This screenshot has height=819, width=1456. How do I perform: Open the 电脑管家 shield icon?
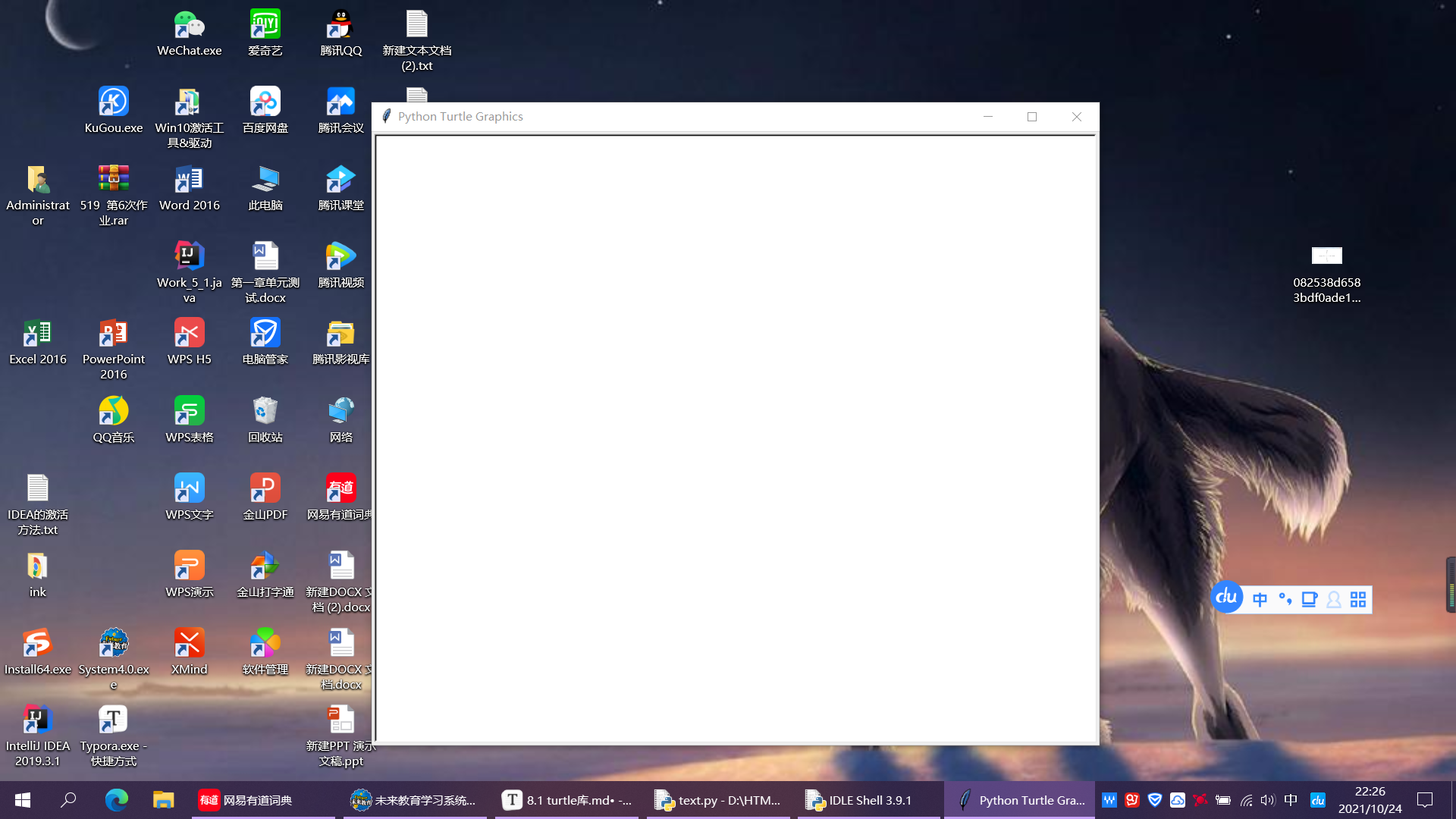[265, 342]
